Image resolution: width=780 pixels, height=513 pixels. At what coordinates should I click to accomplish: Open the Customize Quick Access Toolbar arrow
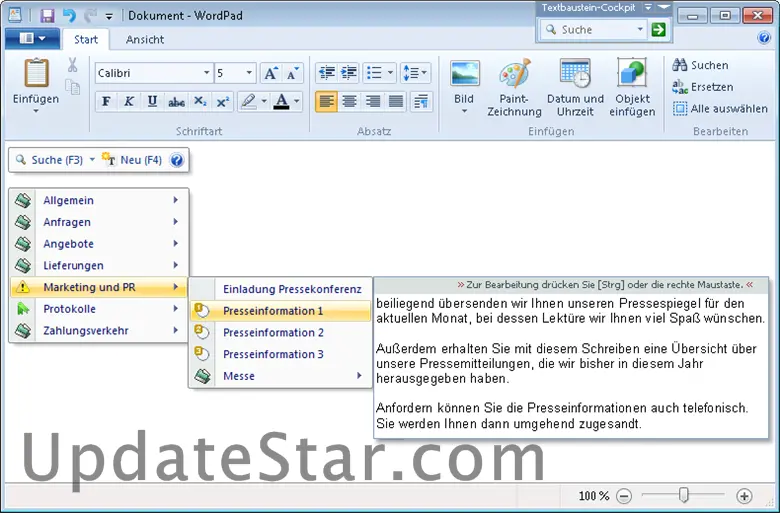tap(109, 16)
